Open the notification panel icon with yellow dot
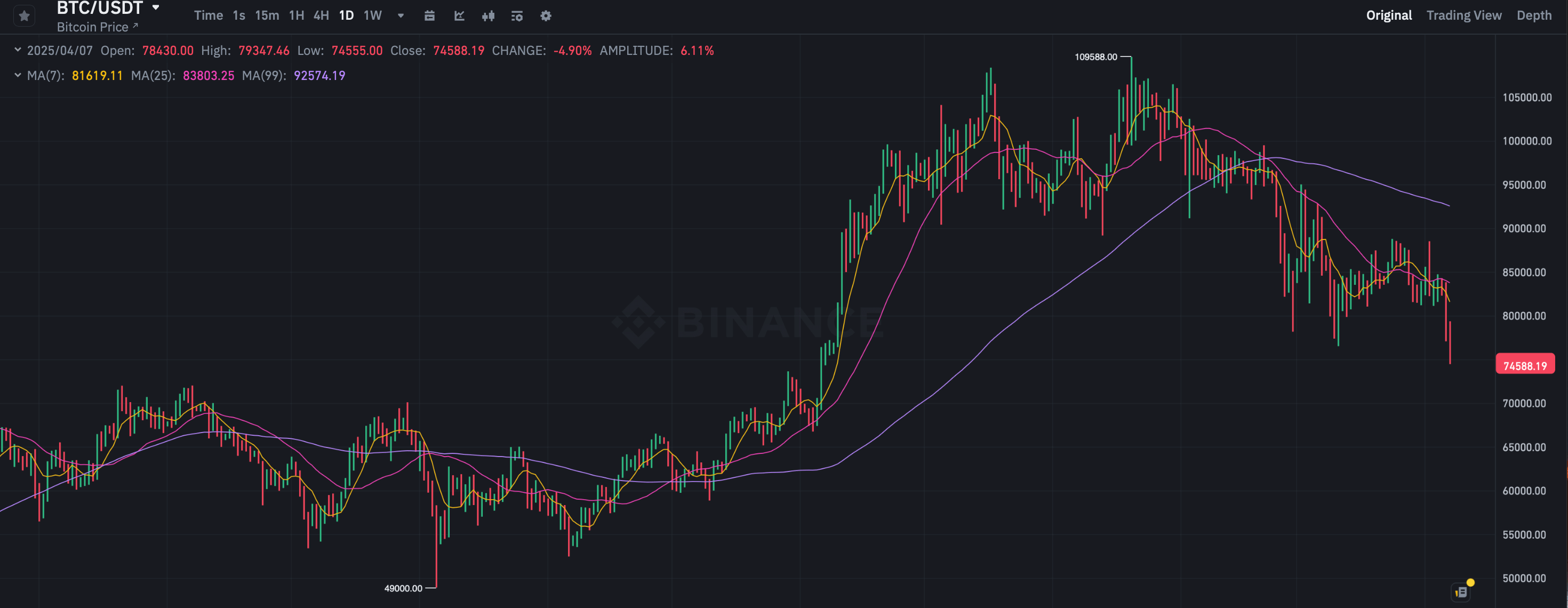This screenshot has height=608, width=1568. coord(1462,591)
